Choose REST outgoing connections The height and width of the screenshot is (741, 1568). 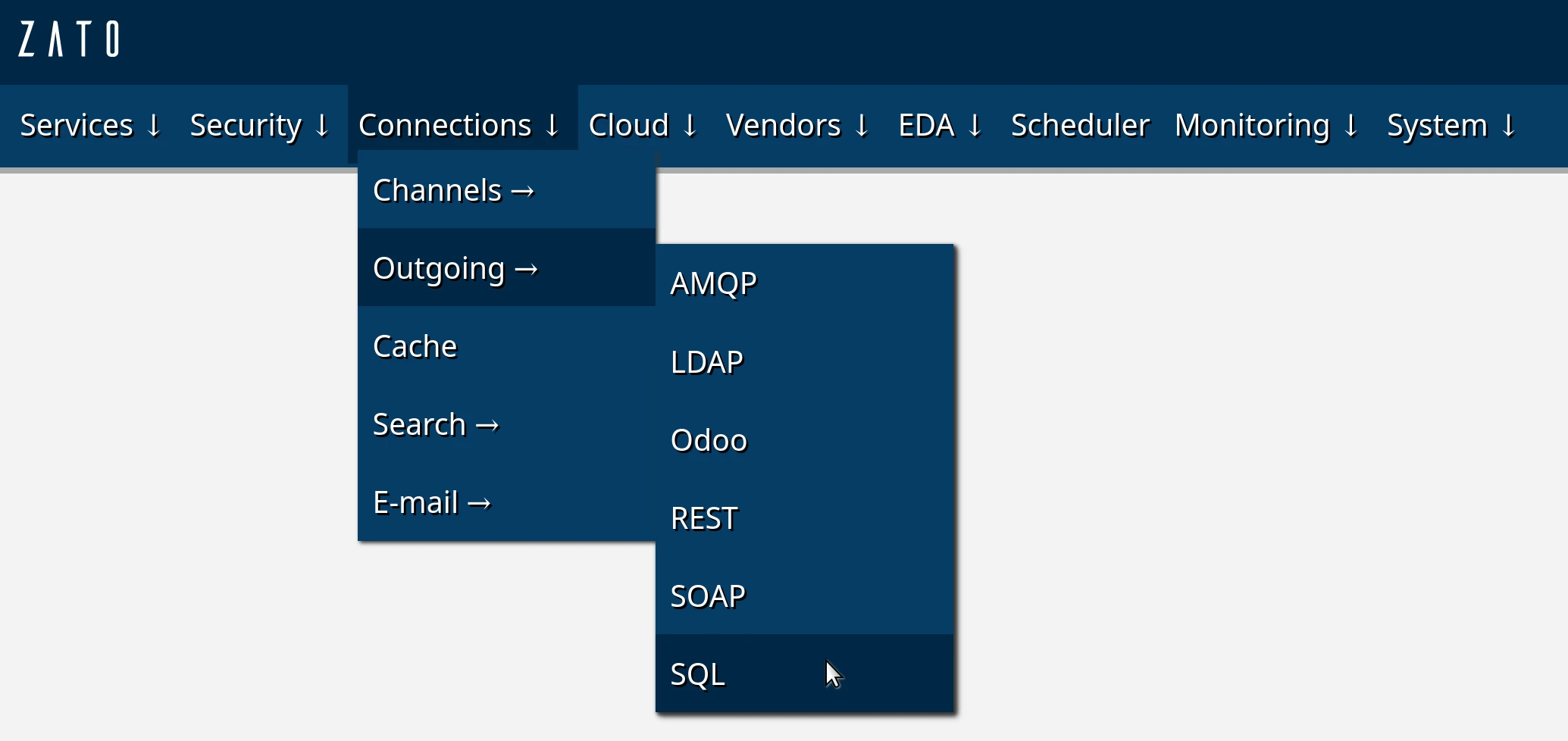pyautogui.click(x=704, y=518)
